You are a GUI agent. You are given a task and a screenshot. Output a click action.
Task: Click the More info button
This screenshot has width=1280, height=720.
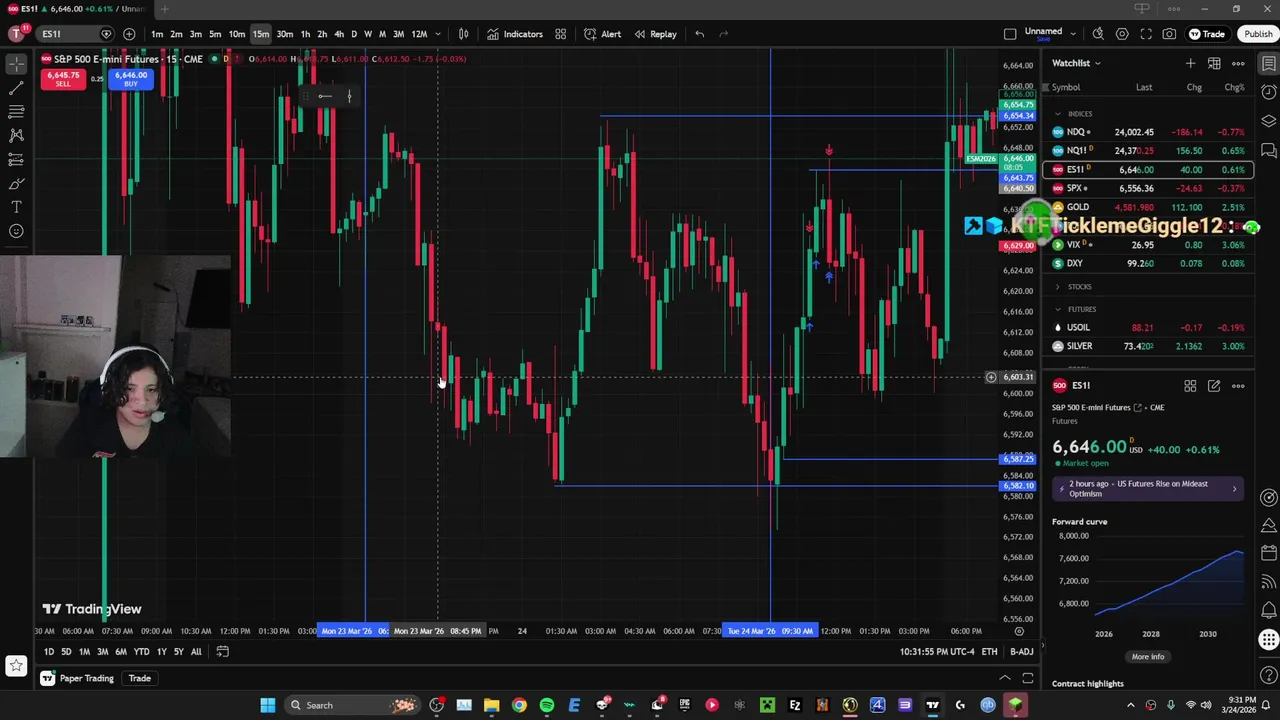point(1148,657)
